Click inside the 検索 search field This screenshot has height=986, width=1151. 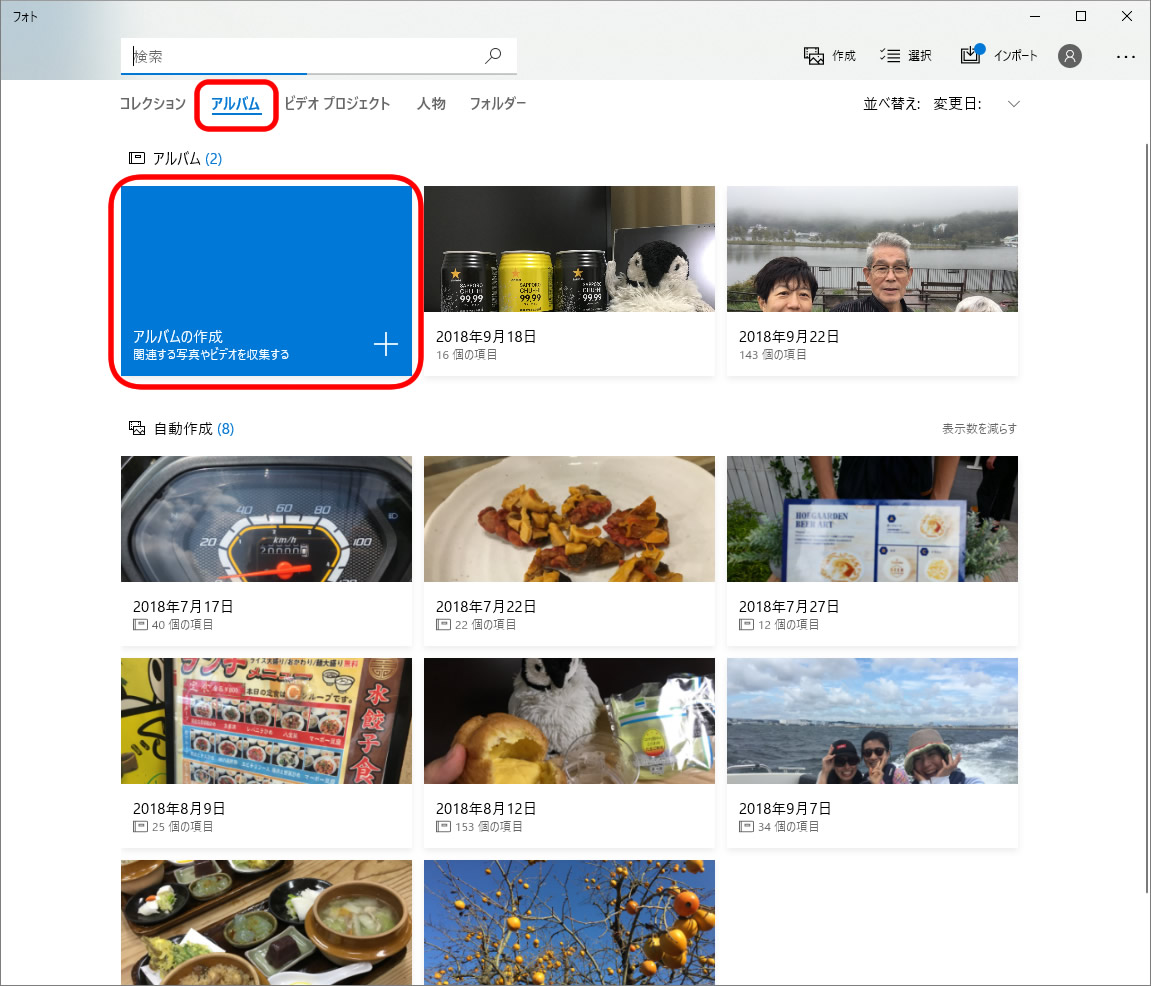point(300,57)
